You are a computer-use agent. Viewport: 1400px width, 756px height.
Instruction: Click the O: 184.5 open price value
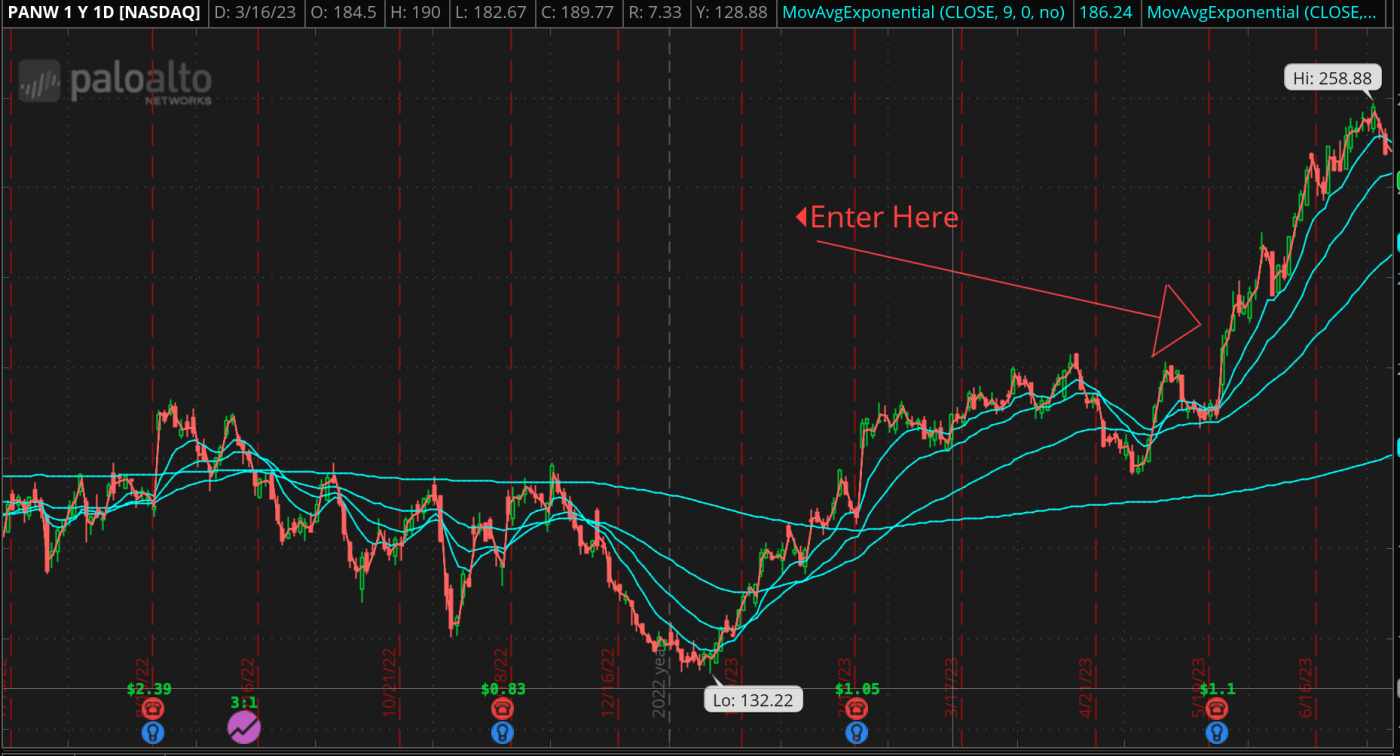click(343, 13)
